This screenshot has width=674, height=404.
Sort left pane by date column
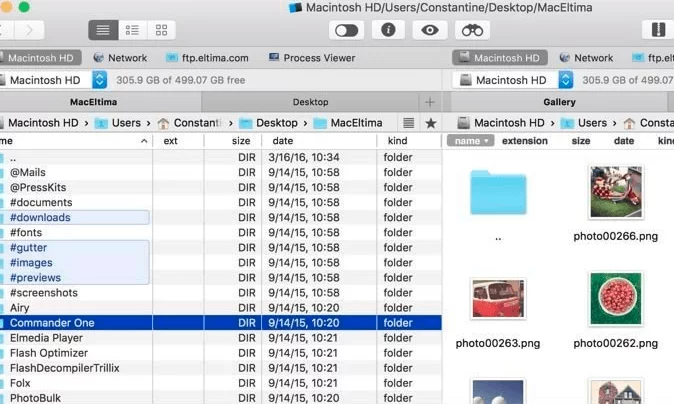tap(283, 141)
